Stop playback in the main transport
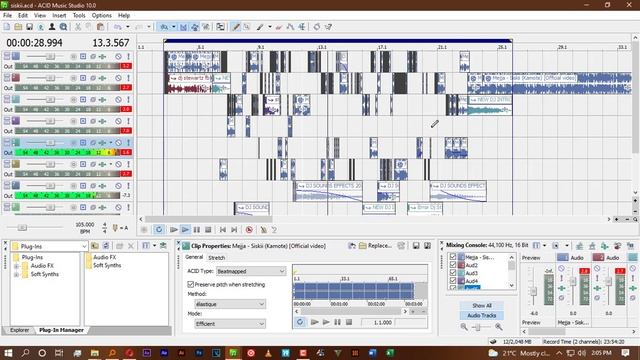The width and height of the screenshot is (640, 360). point(208,230)
